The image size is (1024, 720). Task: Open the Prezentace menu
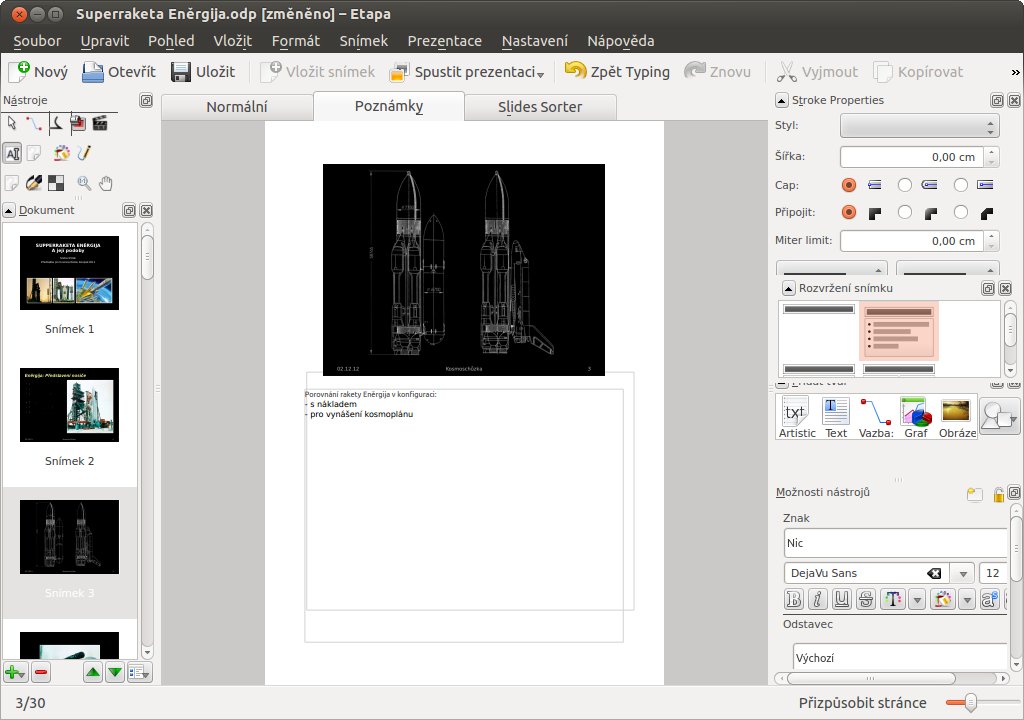pos(444,41)
